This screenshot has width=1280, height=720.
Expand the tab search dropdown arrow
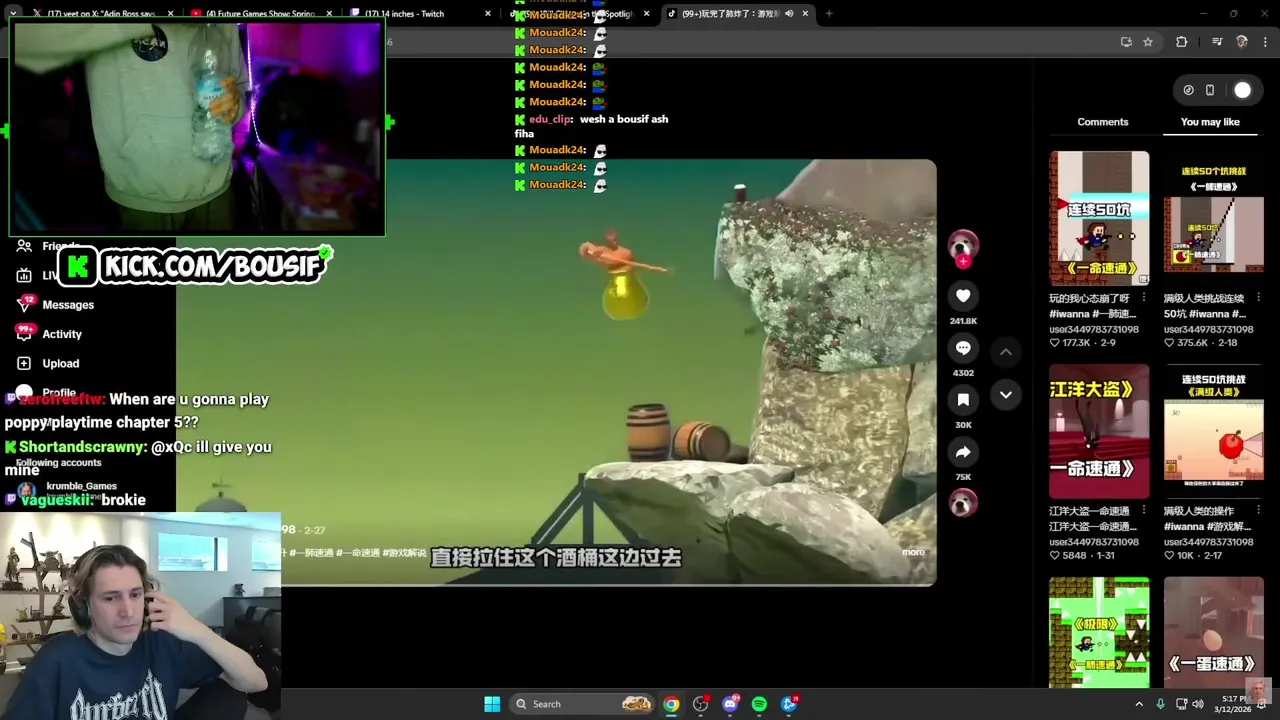click(x=13, y=14)
